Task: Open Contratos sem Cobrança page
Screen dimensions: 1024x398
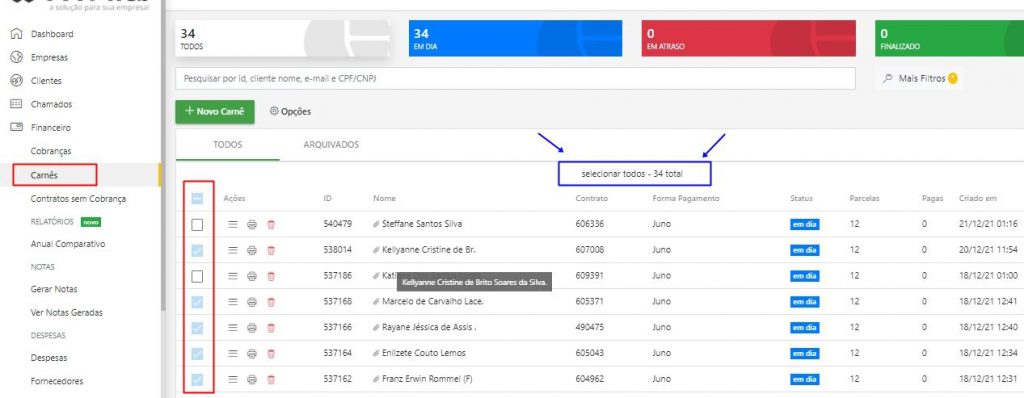Action: (78, 199)
